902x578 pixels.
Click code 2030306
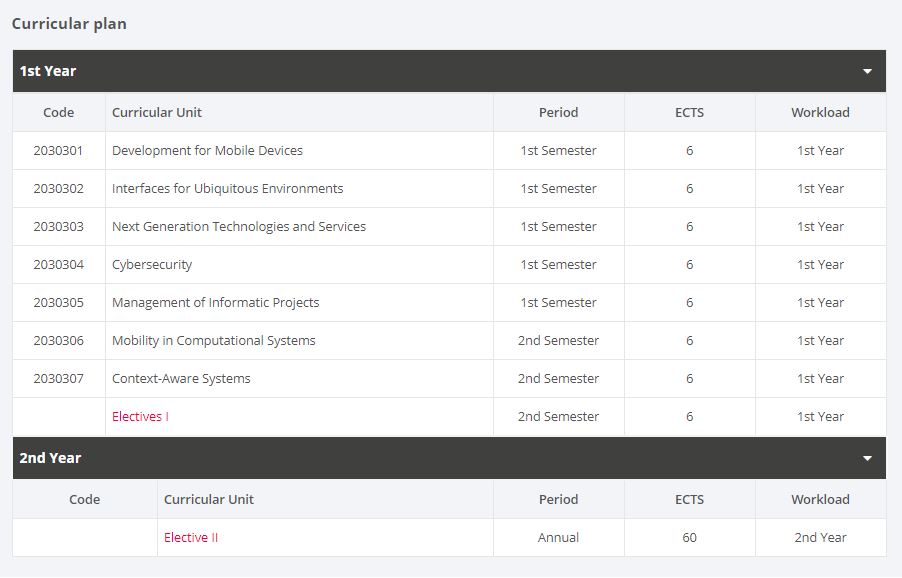58,340
